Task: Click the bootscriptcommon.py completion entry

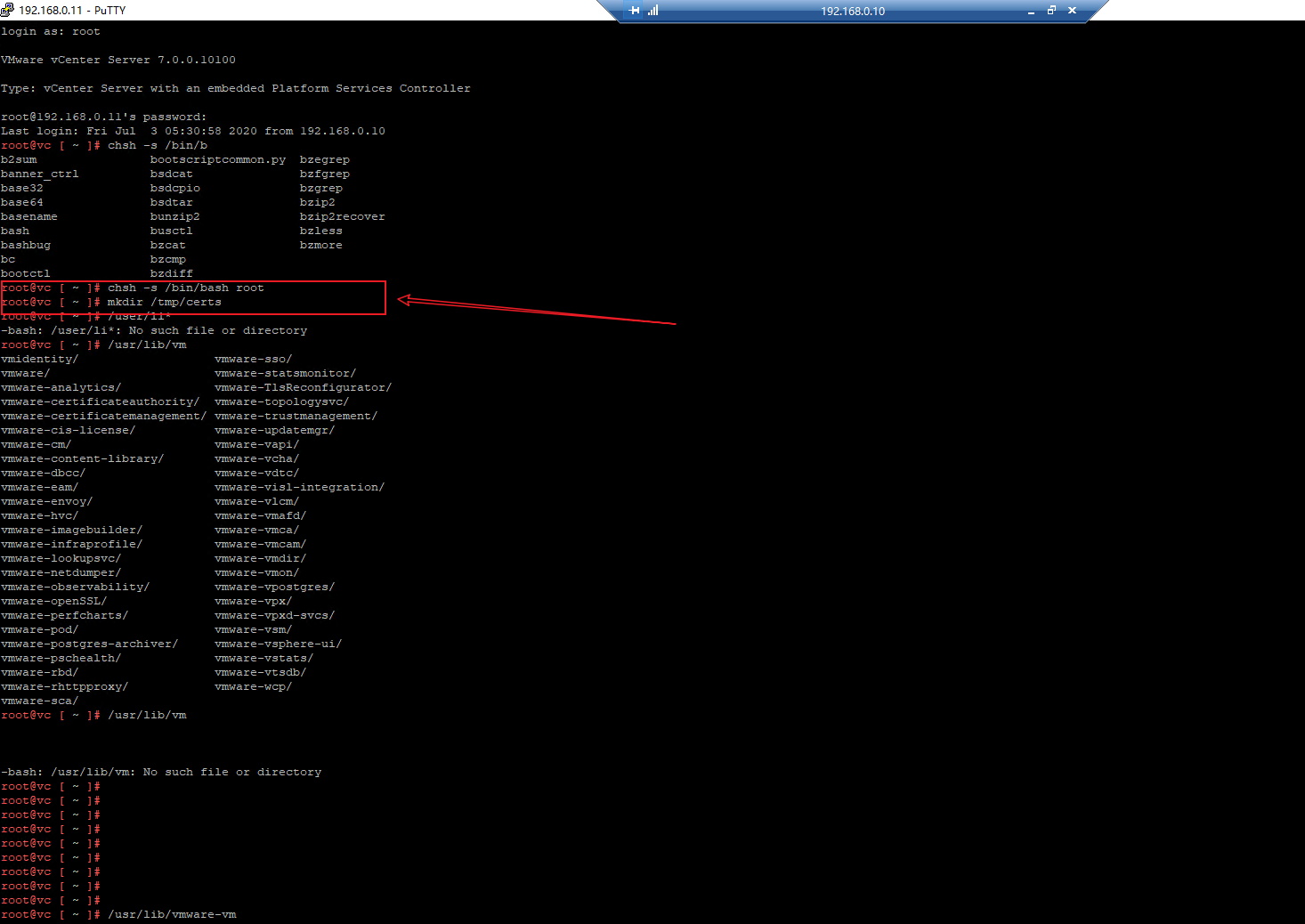Action: (218, 159)
